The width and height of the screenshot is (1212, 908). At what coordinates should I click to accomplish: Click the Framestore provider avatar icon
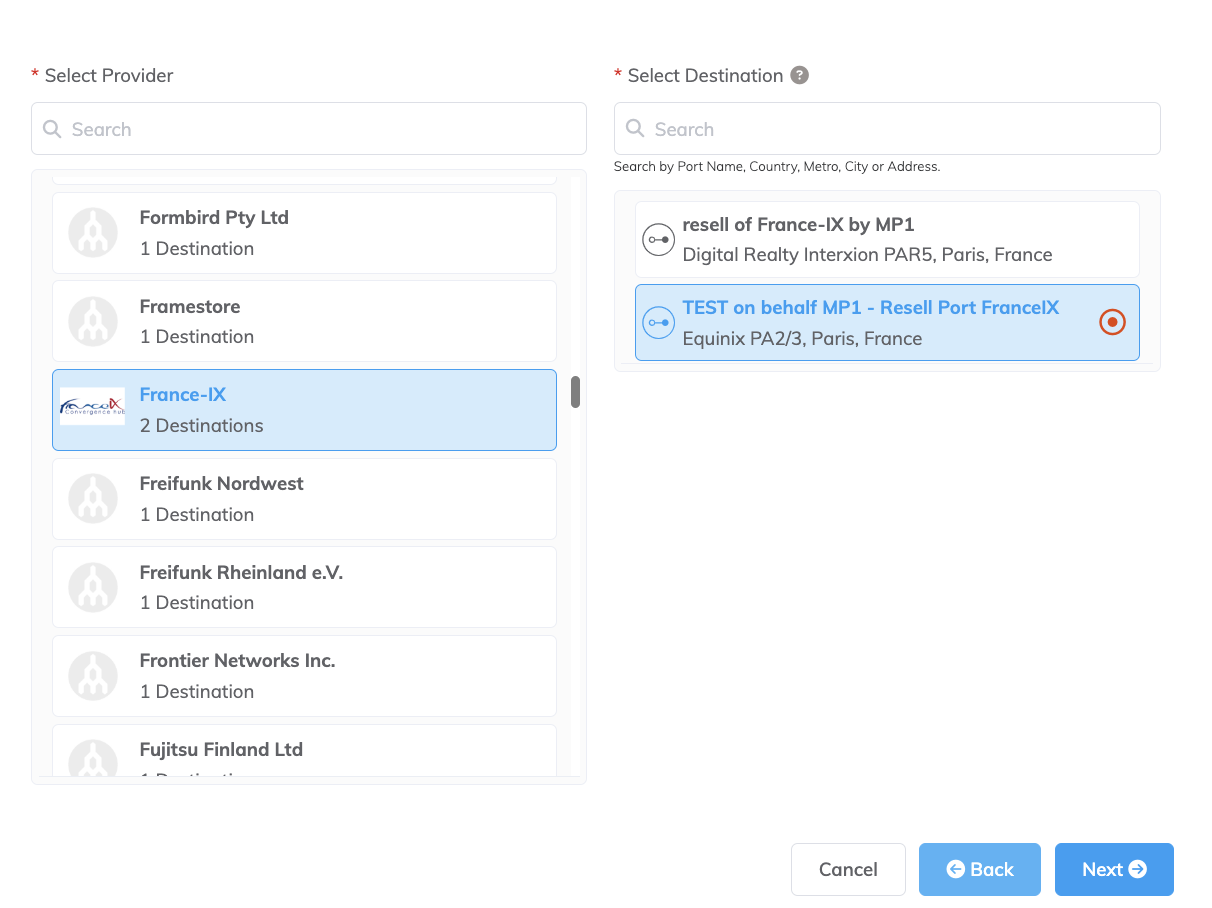coord(92,321)
